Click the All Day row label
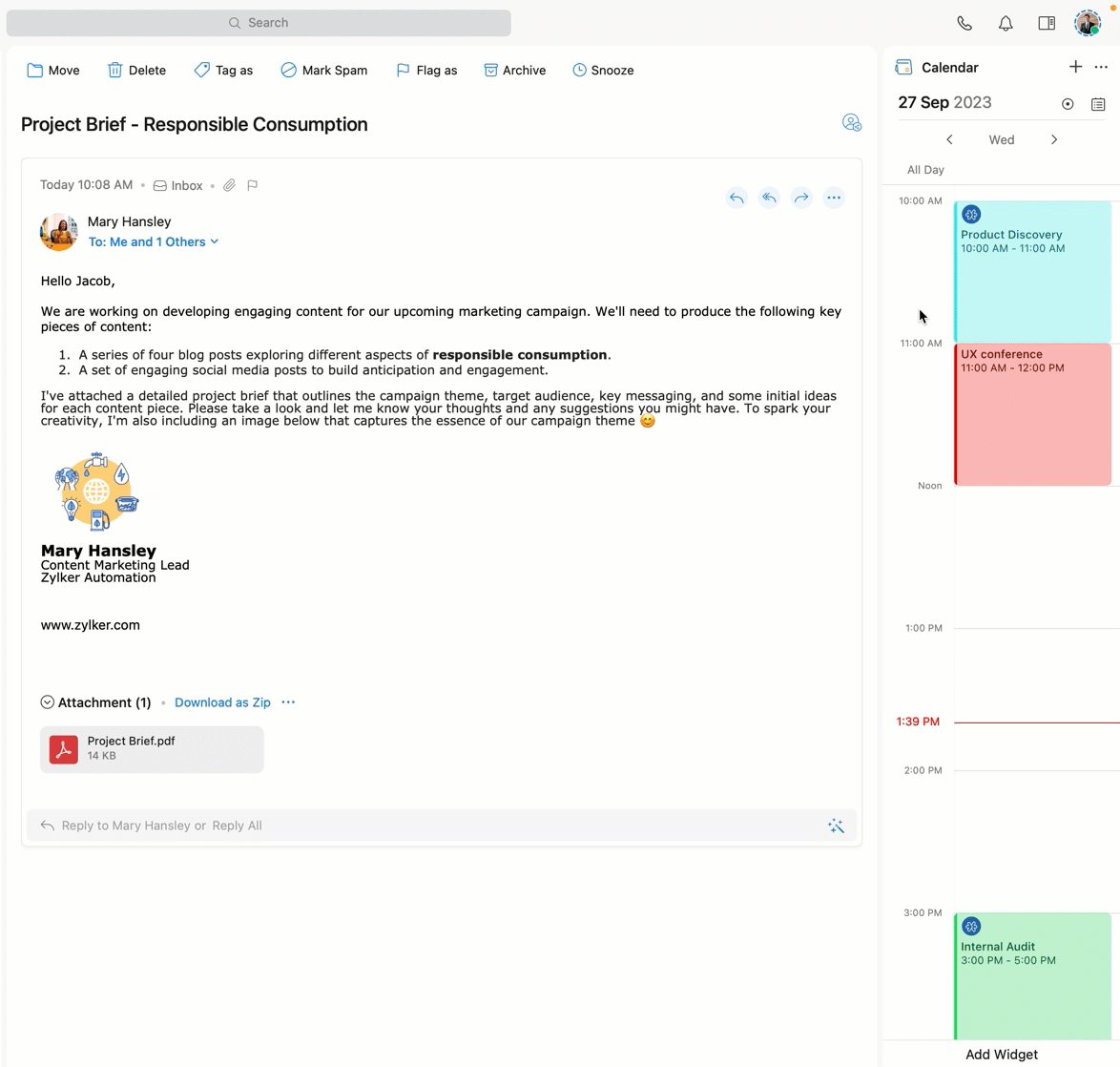 (925, 169)
